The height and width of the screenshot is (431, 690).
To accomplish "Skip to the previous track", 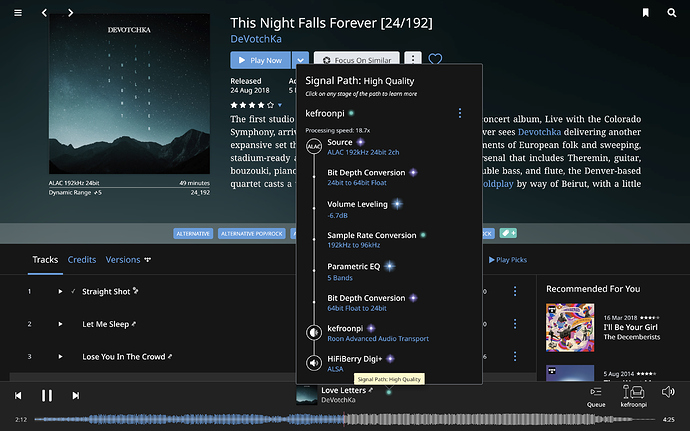I will click(x=18, y=396).
